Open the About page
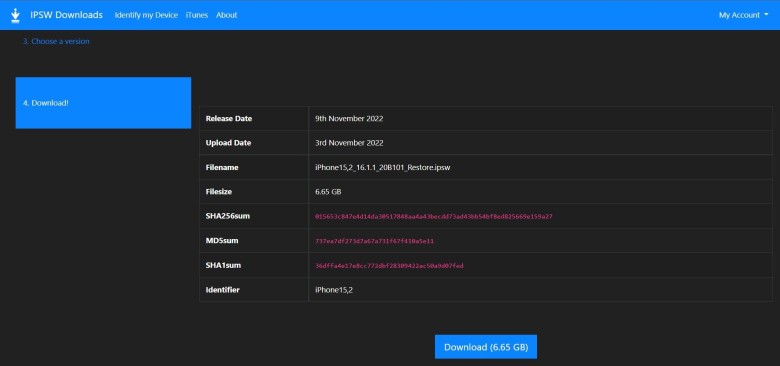 [x=226, y=15]
